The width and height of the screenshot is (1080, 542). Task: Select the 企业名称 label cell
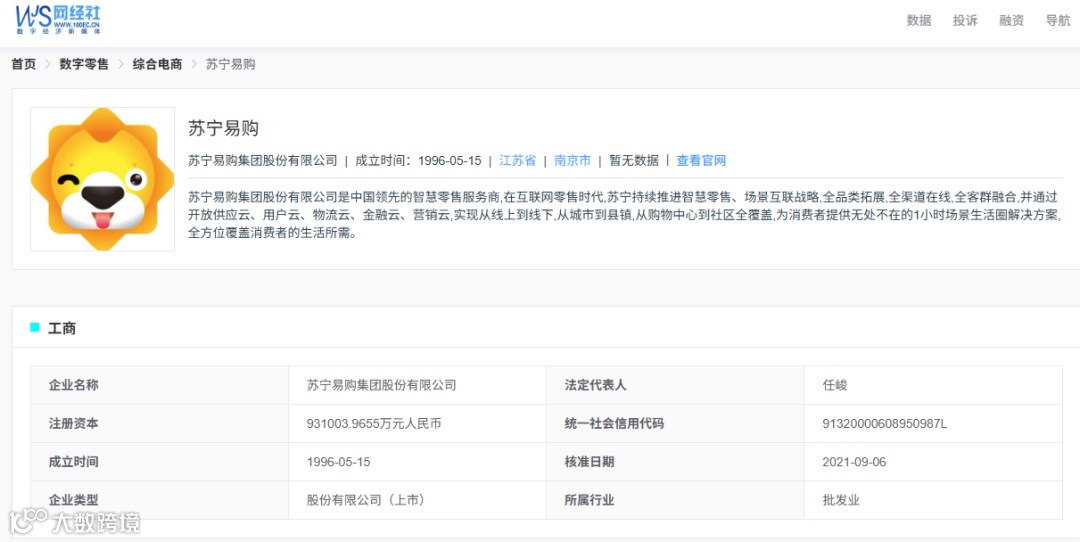click(160, 385)
